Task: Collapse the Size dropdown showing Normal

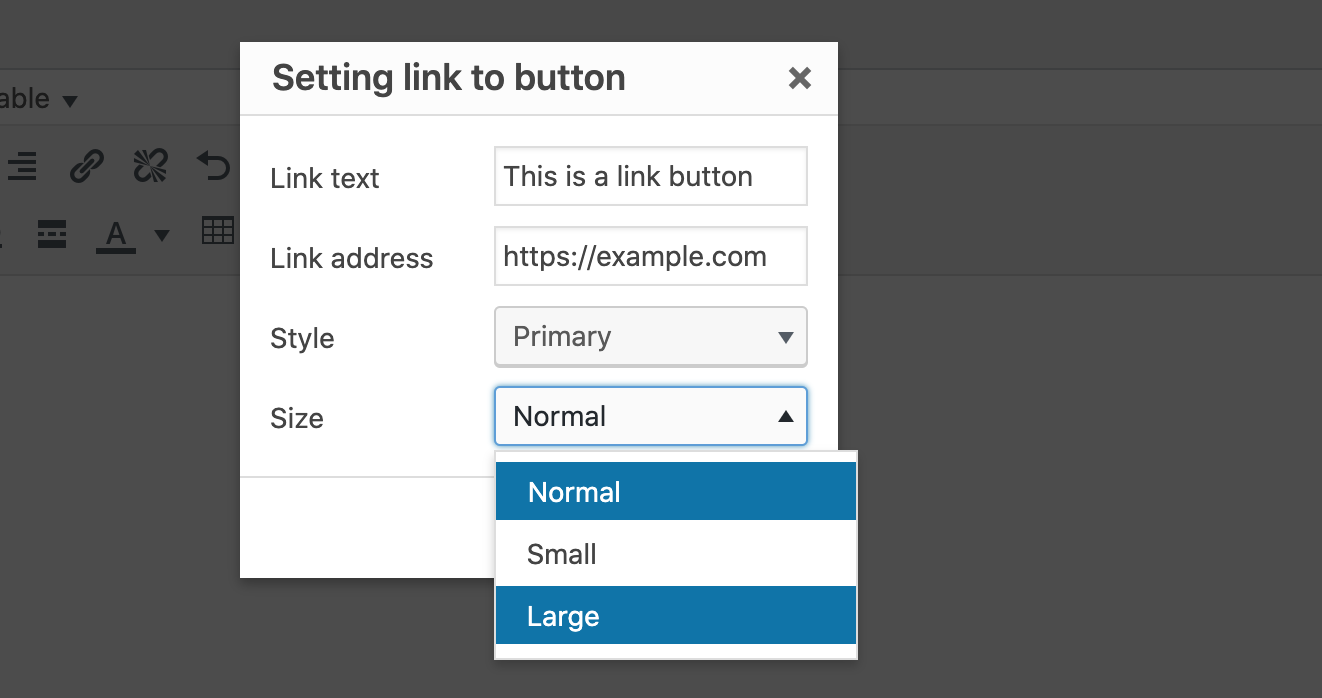Action: pyautogui.click(x=651, y=416)
